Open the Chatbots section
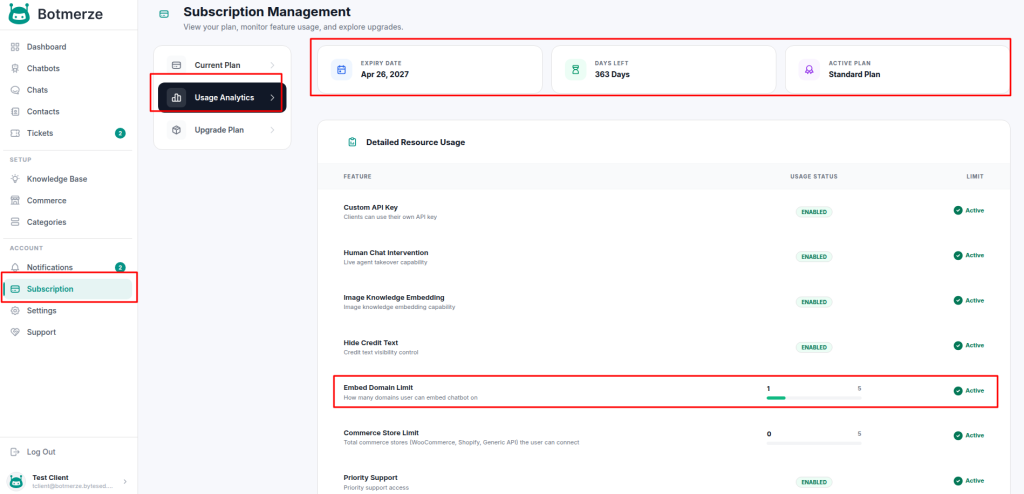 click(68, 69)
